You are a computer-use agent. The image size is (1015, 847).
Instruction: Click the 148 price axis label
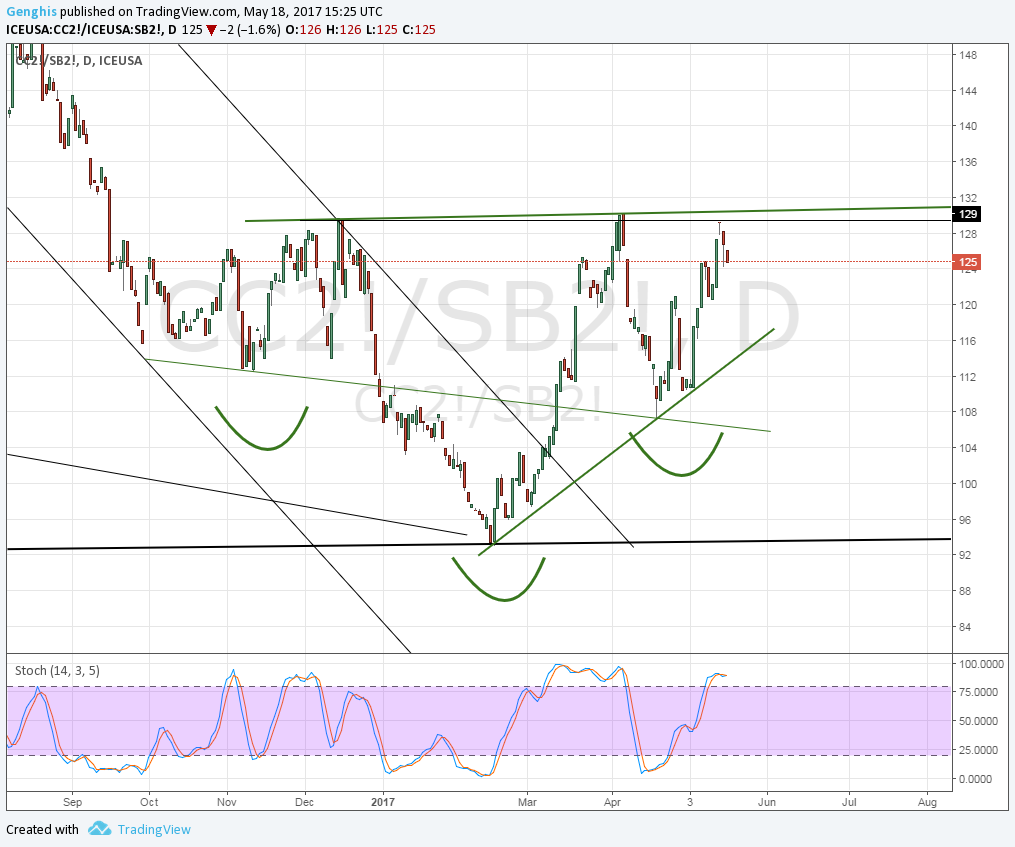click(x=969, y=56)
